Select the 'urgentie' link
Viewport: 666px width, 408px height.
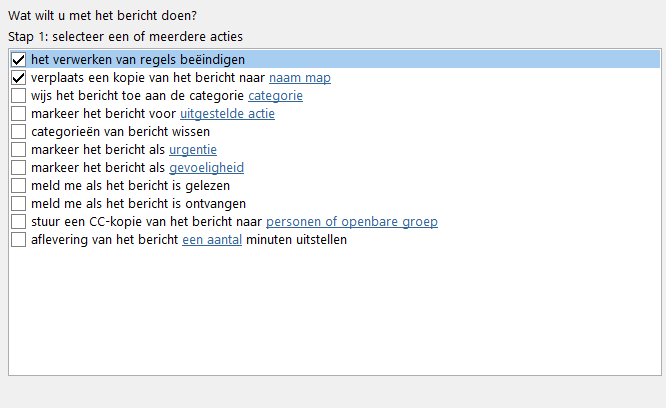coord(193,150)
